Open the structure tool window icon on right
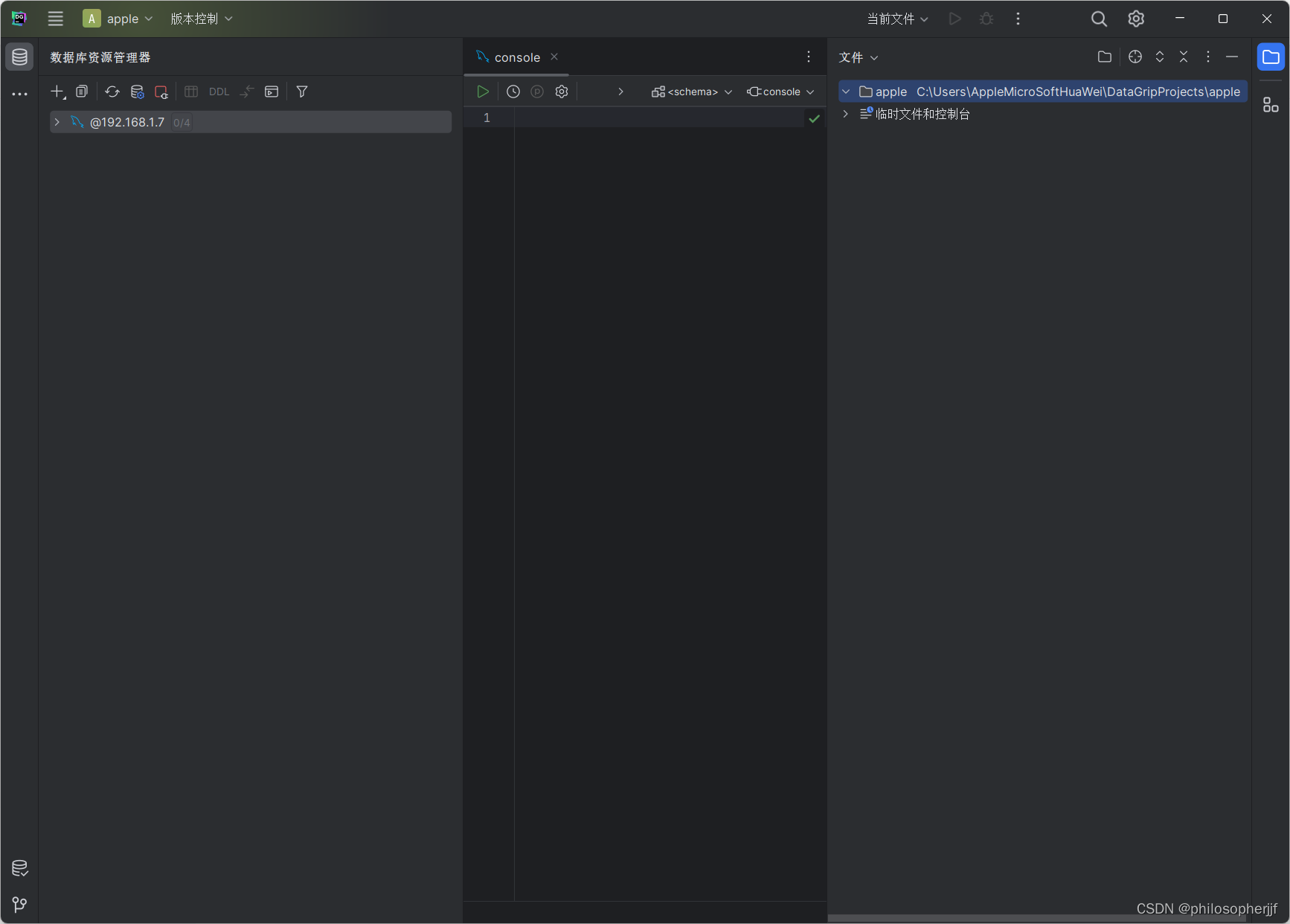Viewport: 1290px width, 924px height. pos(1271,105)
